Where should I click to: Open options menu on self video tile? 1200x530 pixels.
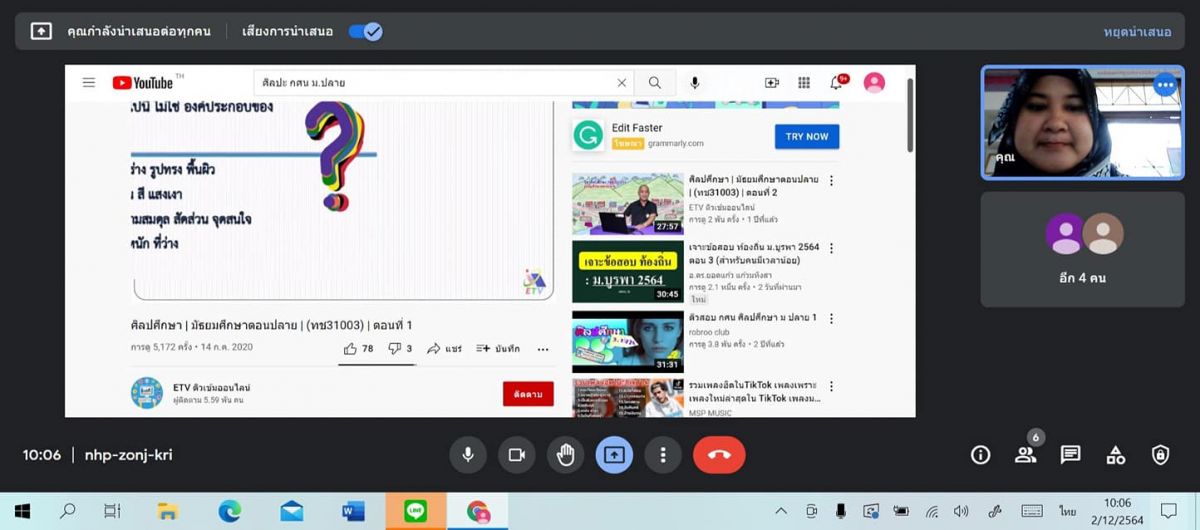pyautogui.click(x=1164, y=86)
